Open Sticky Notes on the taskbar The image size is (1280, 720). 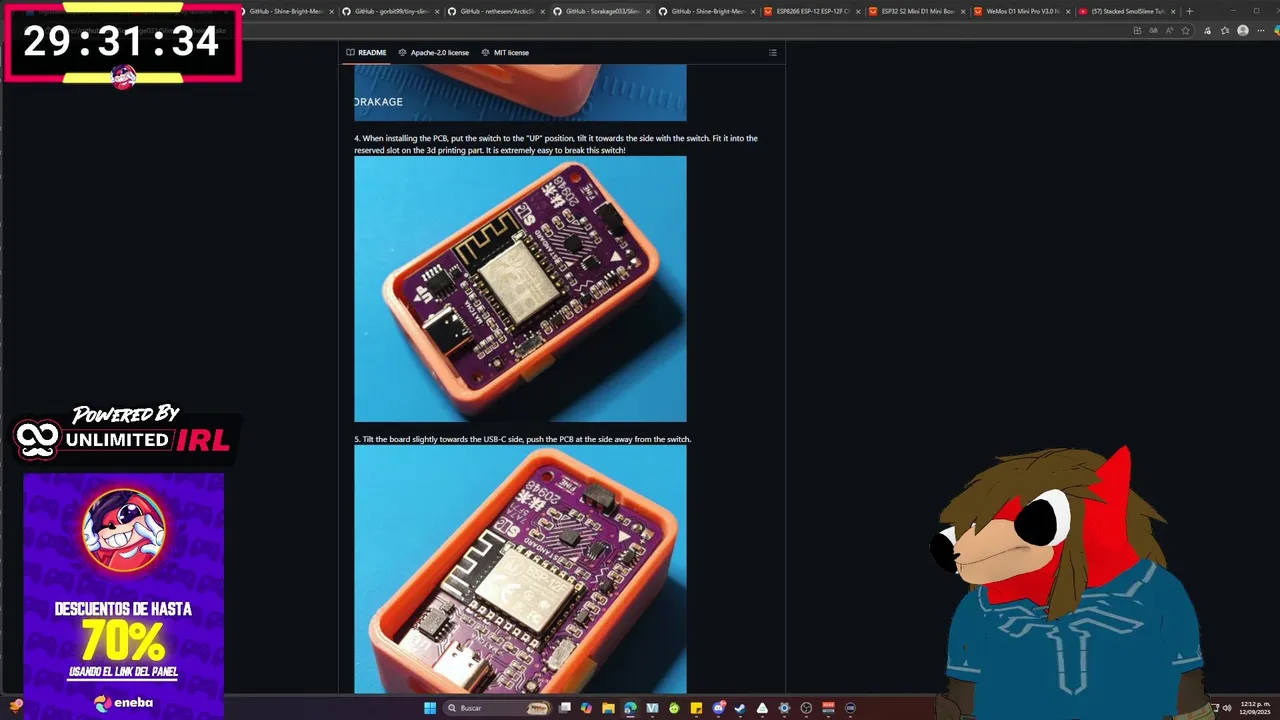[x=696, y=708]
